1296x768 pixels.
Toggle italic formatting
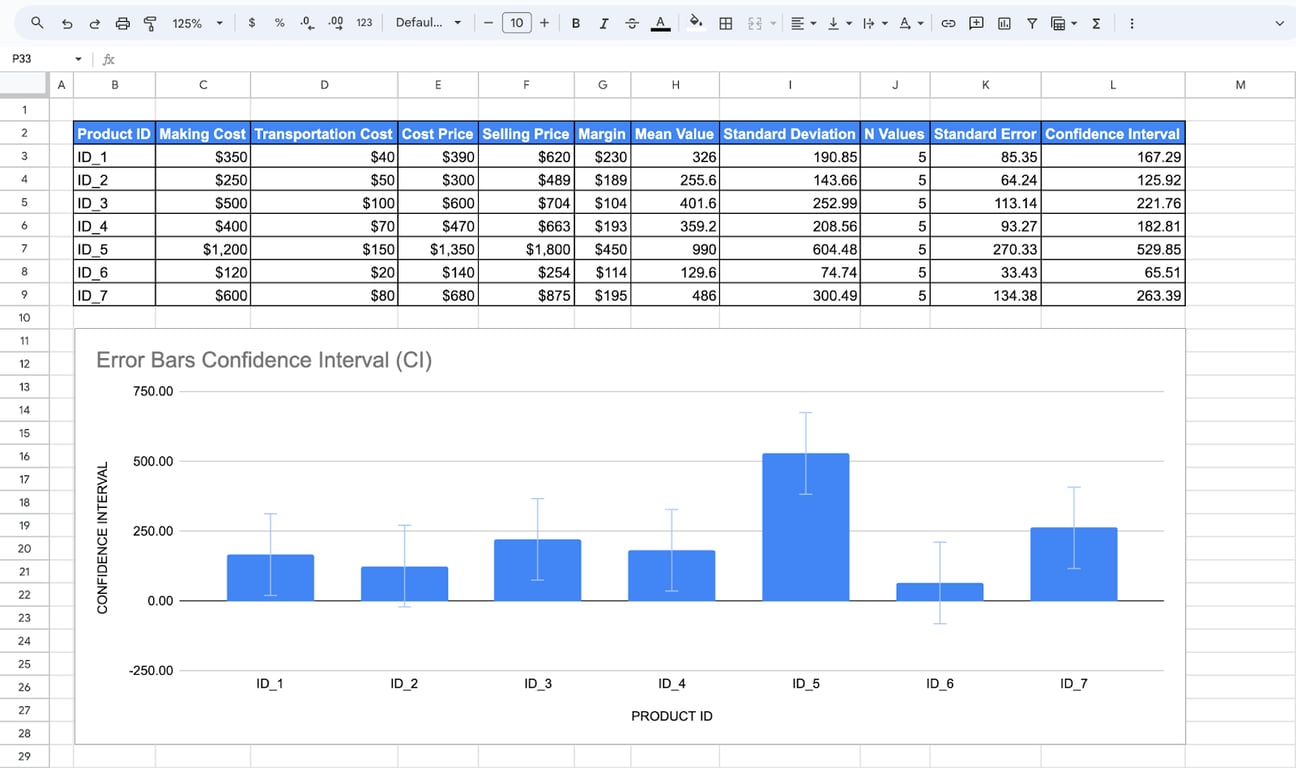(x=604, y=23)
